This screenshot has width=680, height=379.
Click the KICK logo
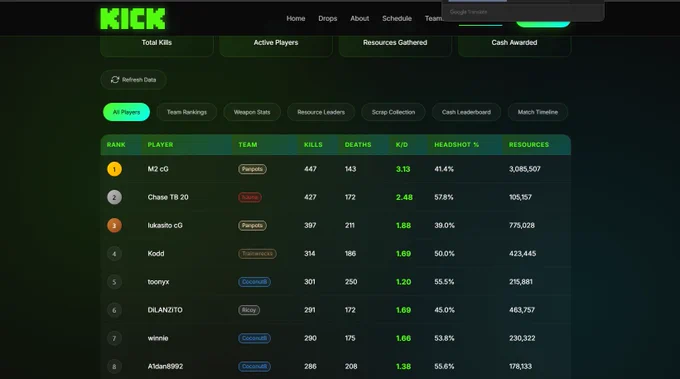tap(133, 19)
